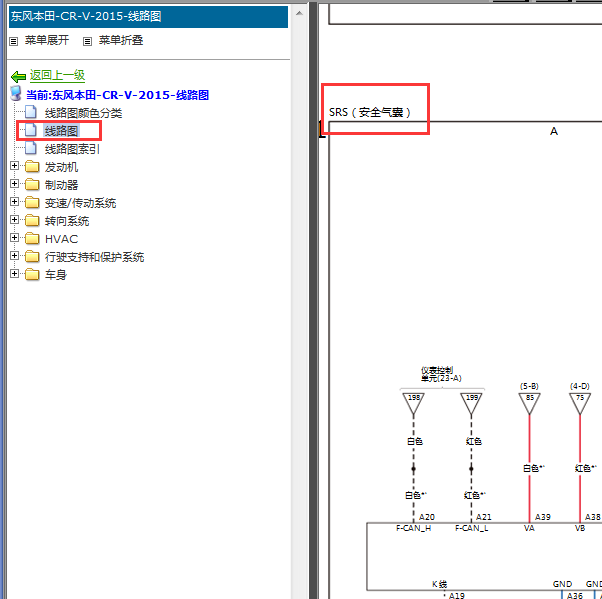Image resolution: width=602 pixels, height=599 pixels.
Task: Click the 制动器 folder icon
Action: click(32, 185)
